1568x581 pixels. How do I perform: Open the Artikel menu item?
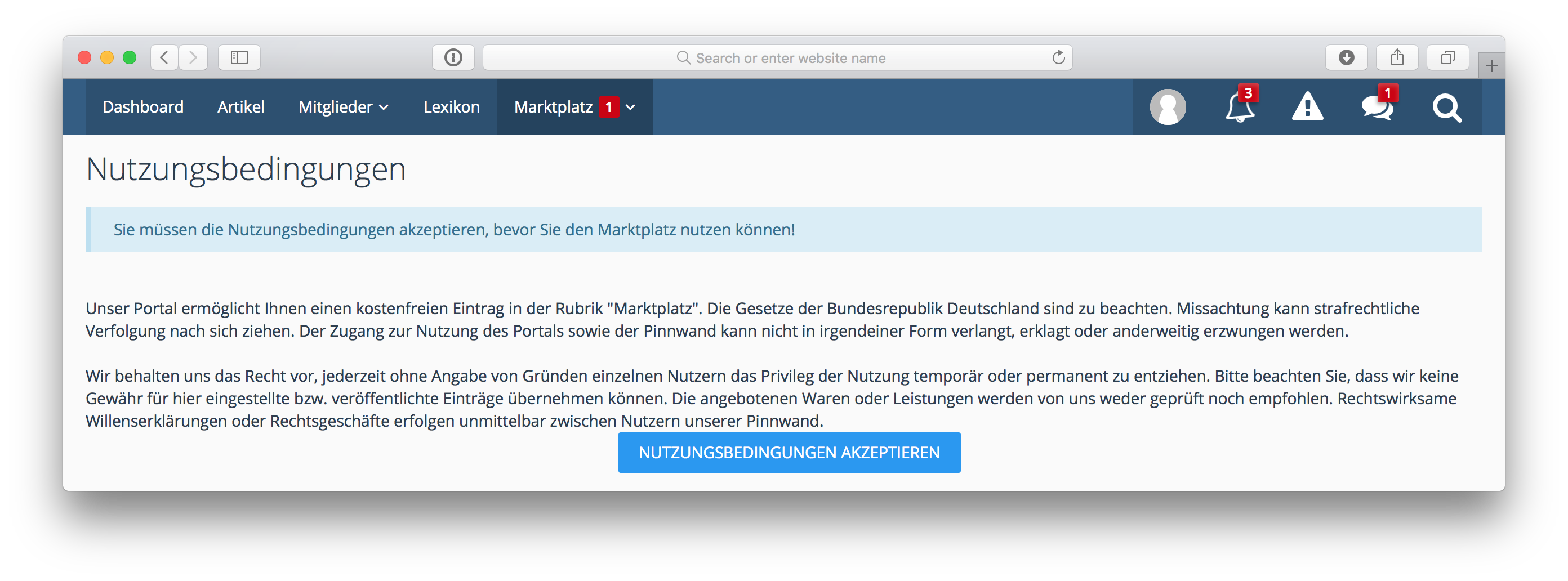[x=240, y=107]
